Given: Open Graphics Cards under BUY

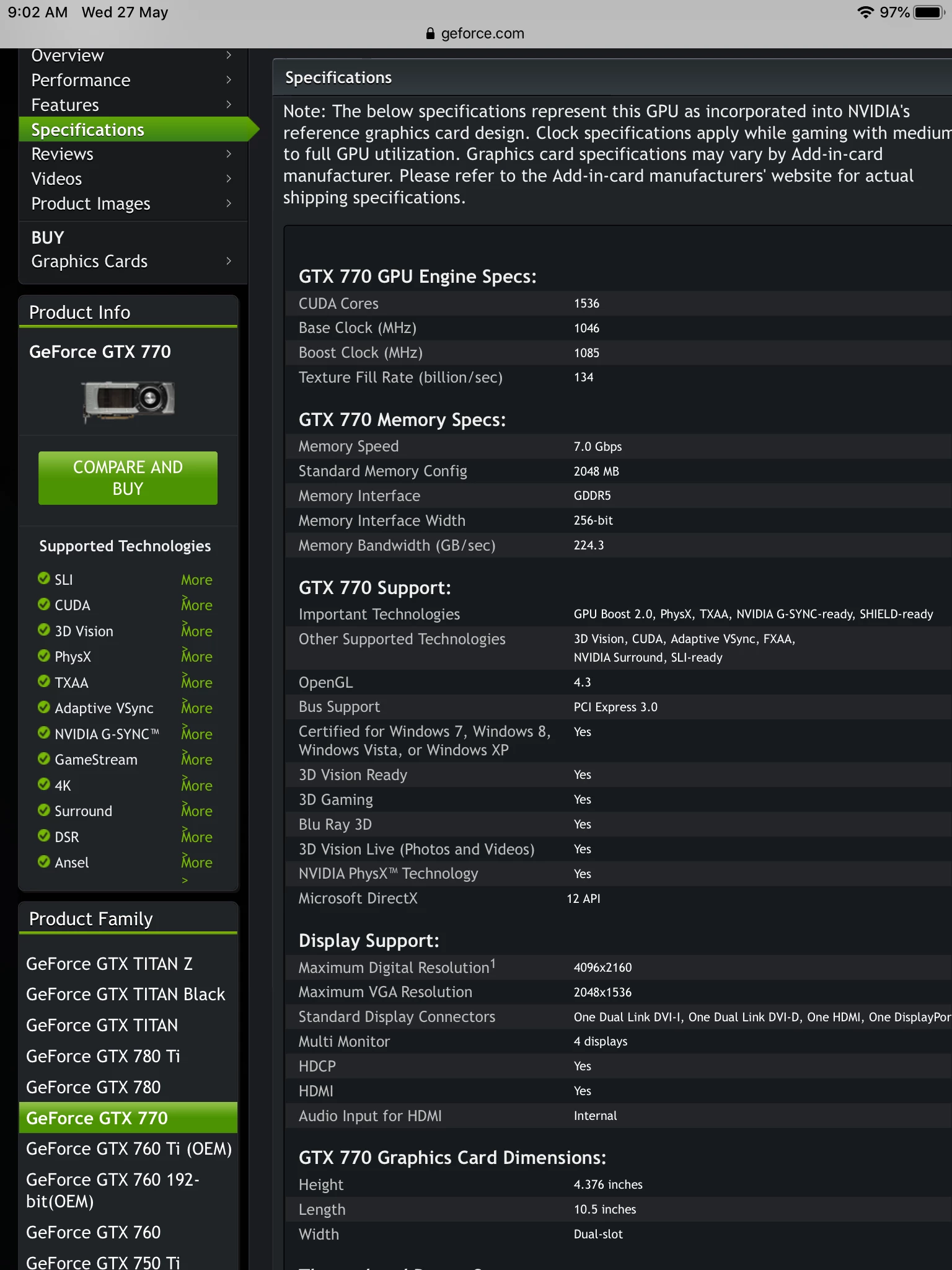Looking at the screenshot, I should (x=89, y=262).
